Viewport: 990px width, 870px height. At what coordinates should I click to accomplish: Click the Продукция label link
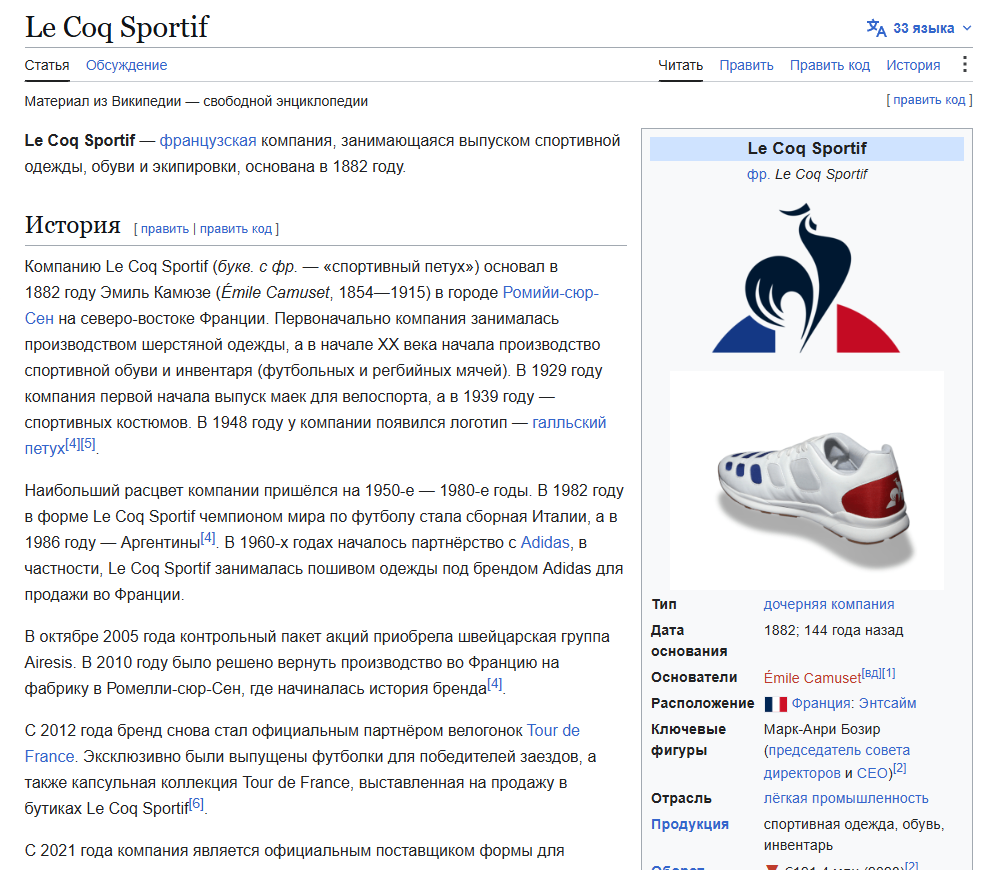(690, 825)
